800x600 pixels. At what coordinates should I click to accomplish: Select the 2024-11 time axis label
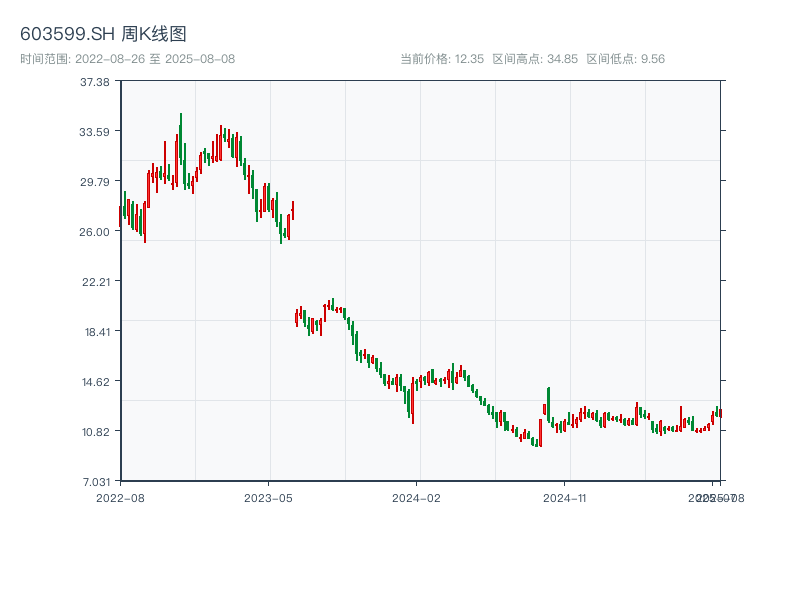tap(566, 497)
